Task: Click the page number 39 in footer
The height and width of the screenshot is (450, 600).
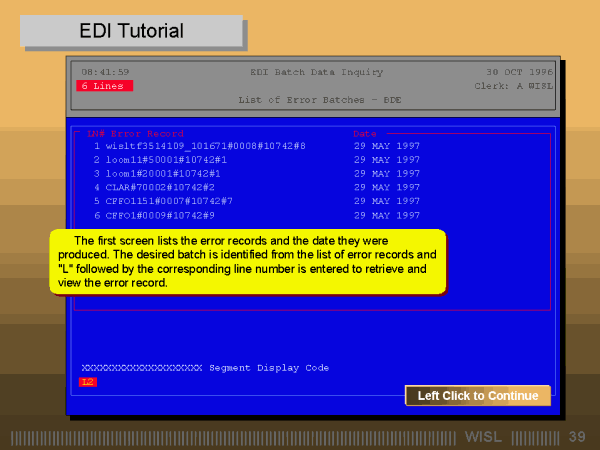Action: point(576,437)
